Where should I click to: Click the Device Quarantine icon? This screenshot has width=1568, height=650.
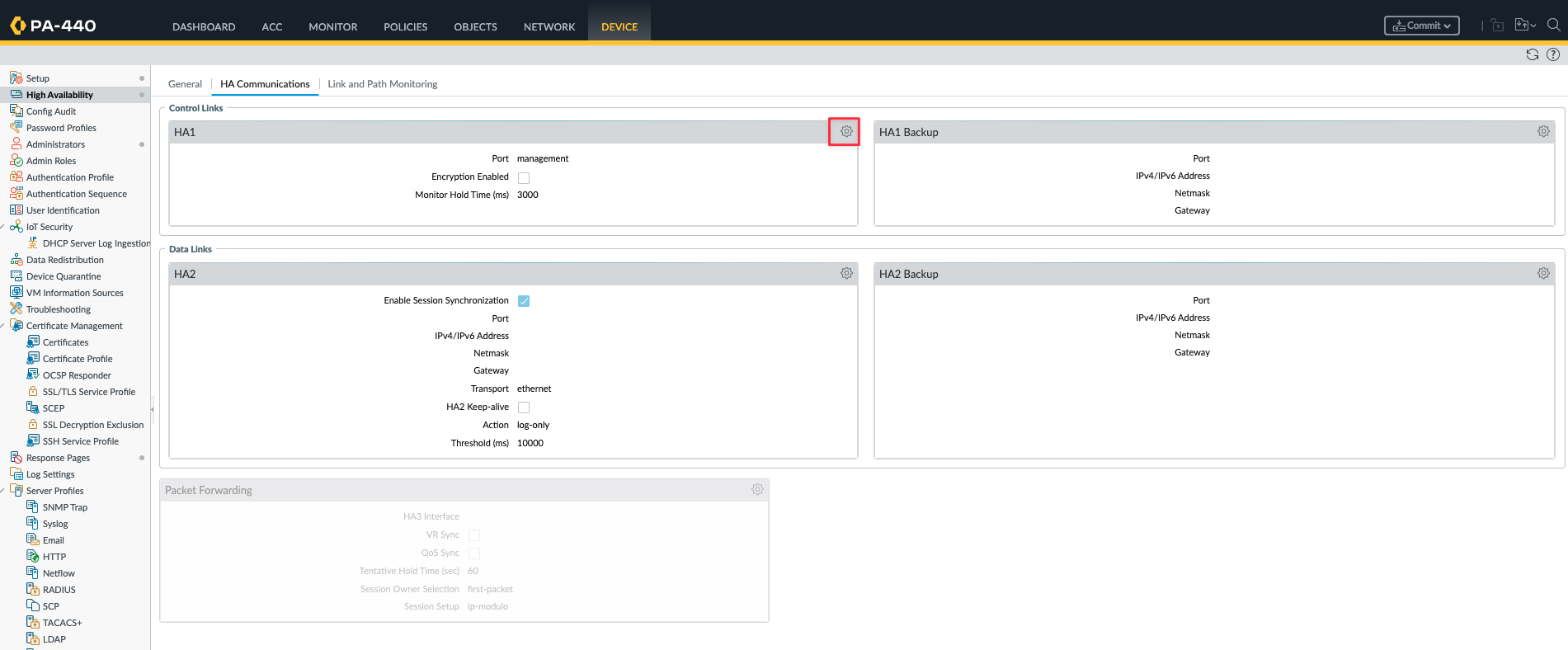16,276
